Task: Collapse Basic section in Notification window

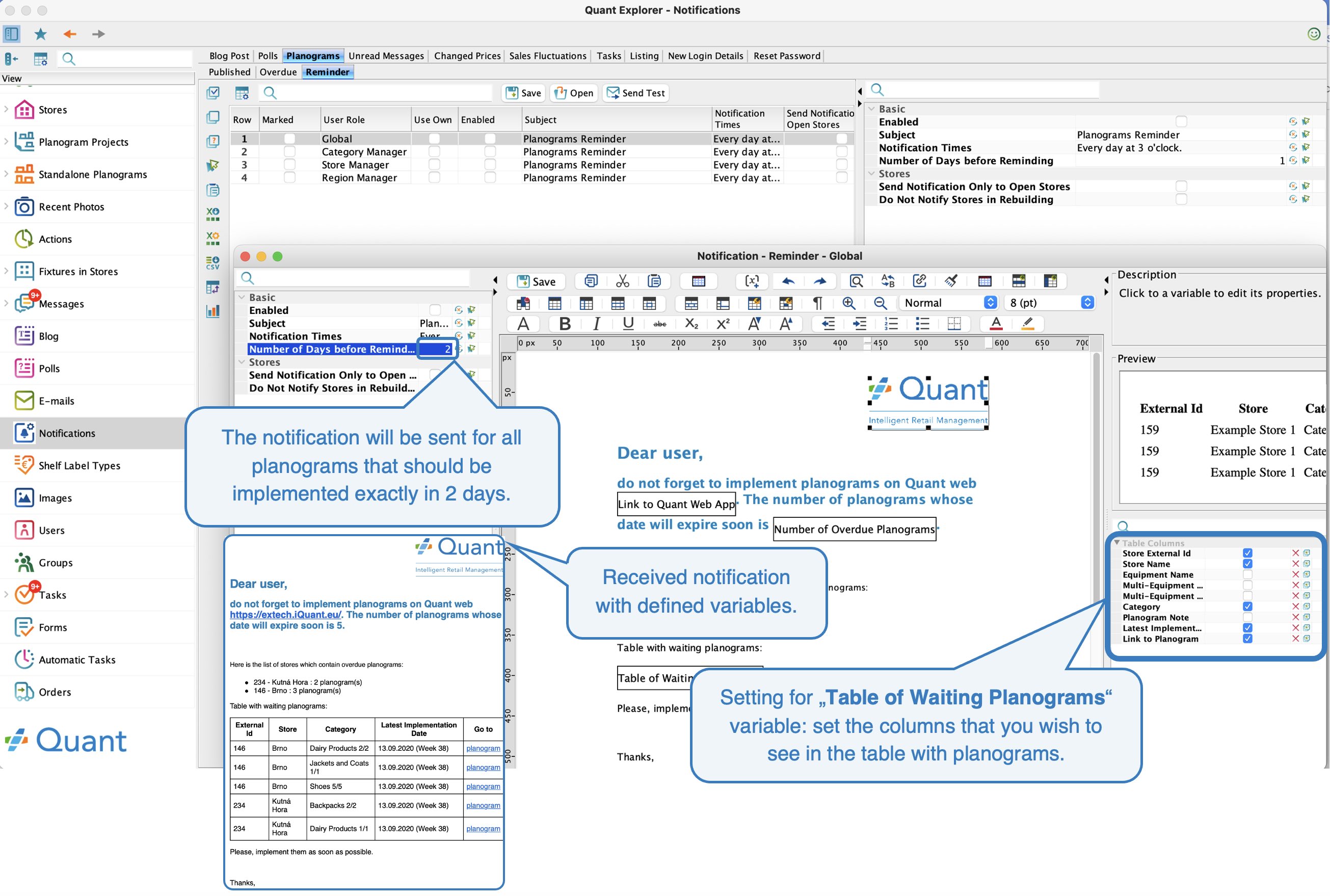Action: pyautogui.click(x=242, y=297)
